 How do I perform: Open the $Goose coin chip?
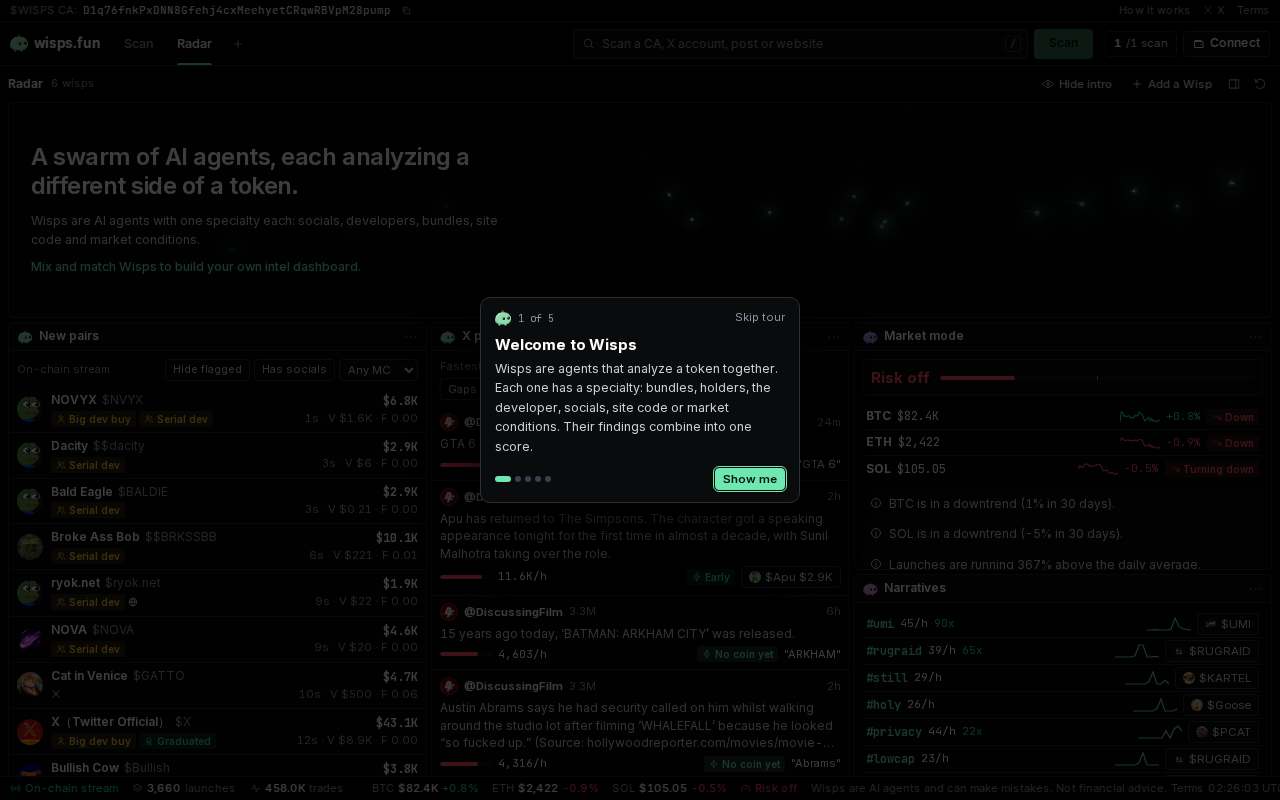pos(1222,705)
